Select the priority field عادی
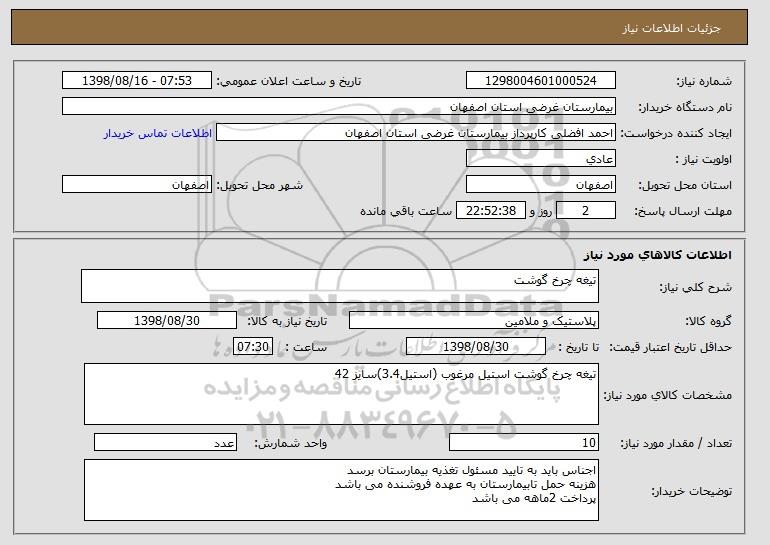The image size is (770, 545). [541, 159]
